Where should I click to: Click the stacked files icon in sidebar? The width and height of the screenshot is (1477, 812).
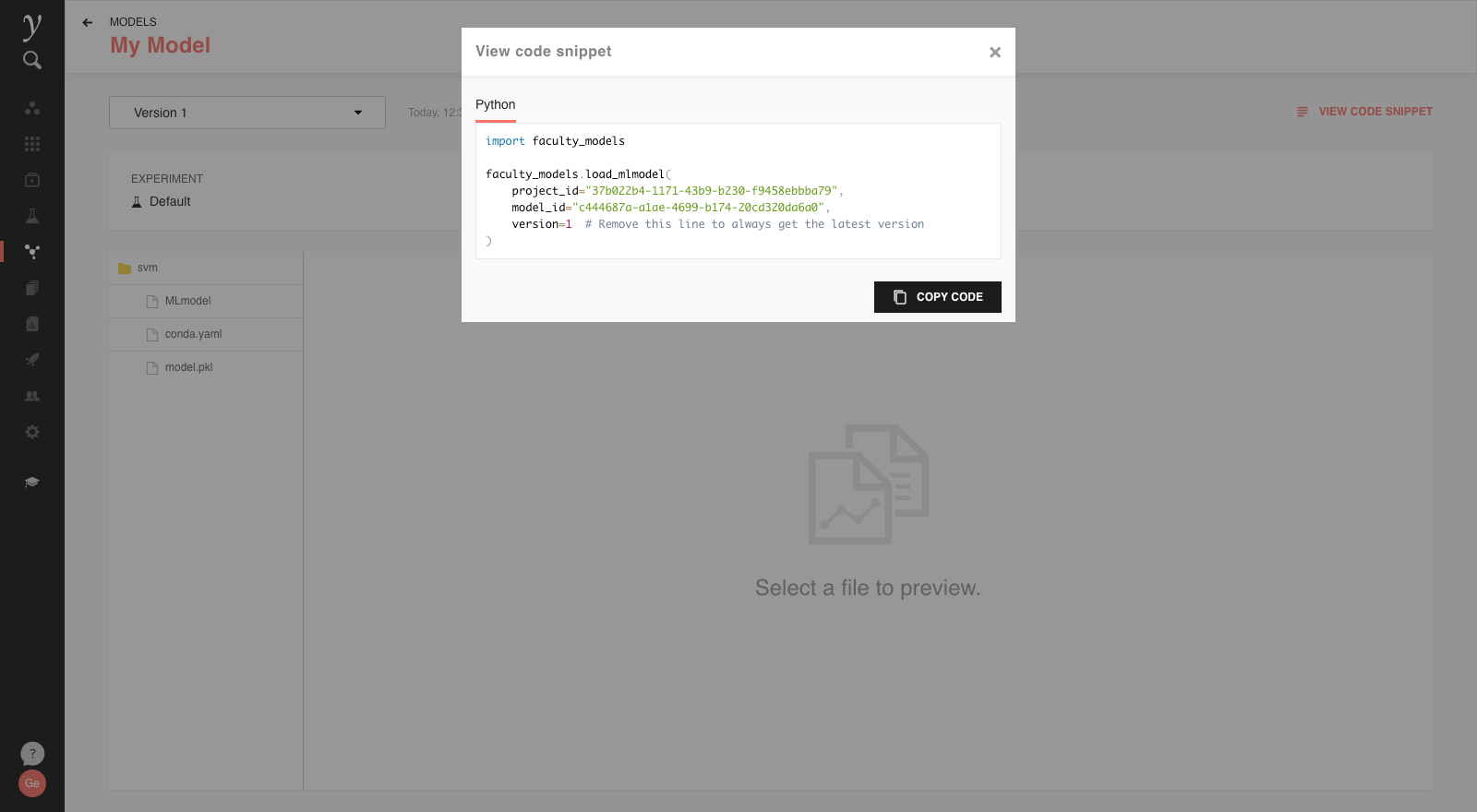click(32, 288)
